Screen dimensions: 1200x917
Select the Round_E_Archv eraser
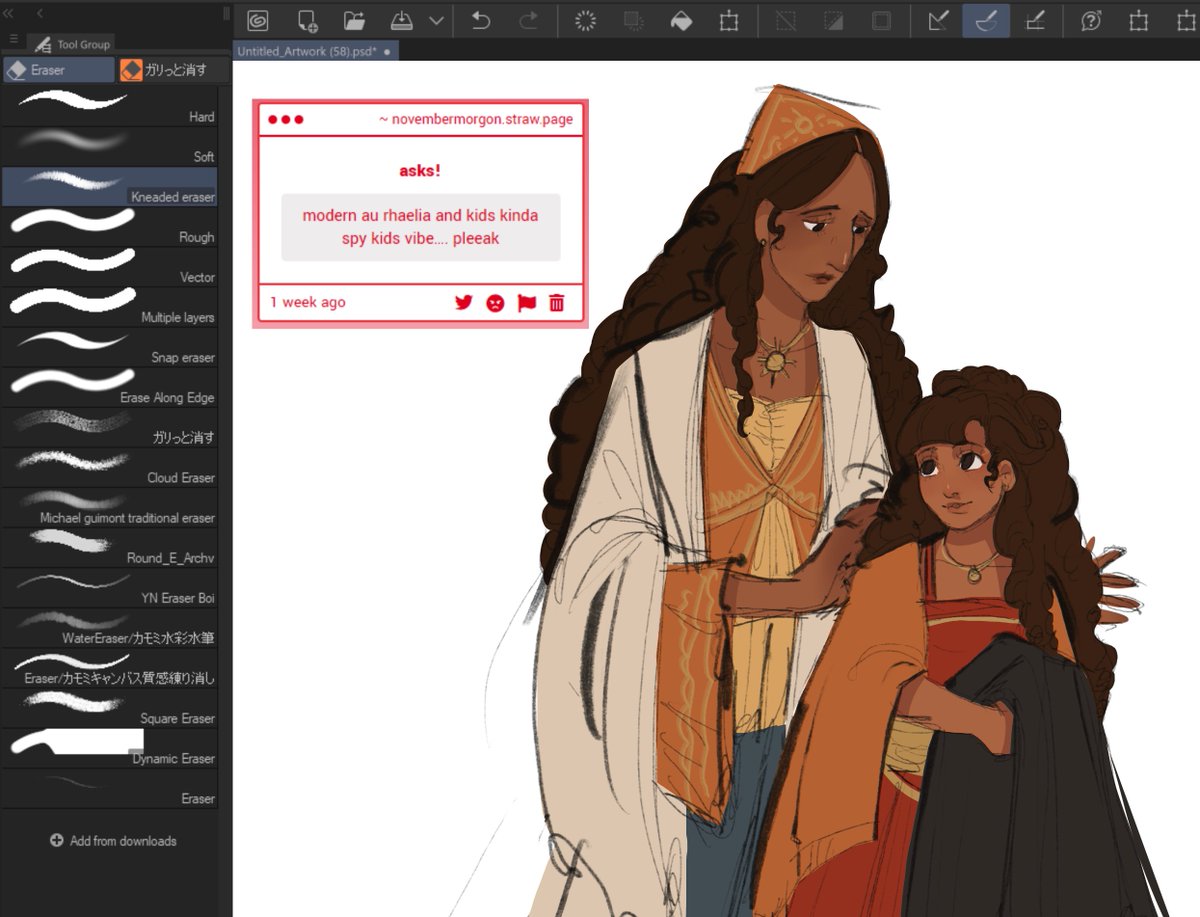click(x=110, y=547)
